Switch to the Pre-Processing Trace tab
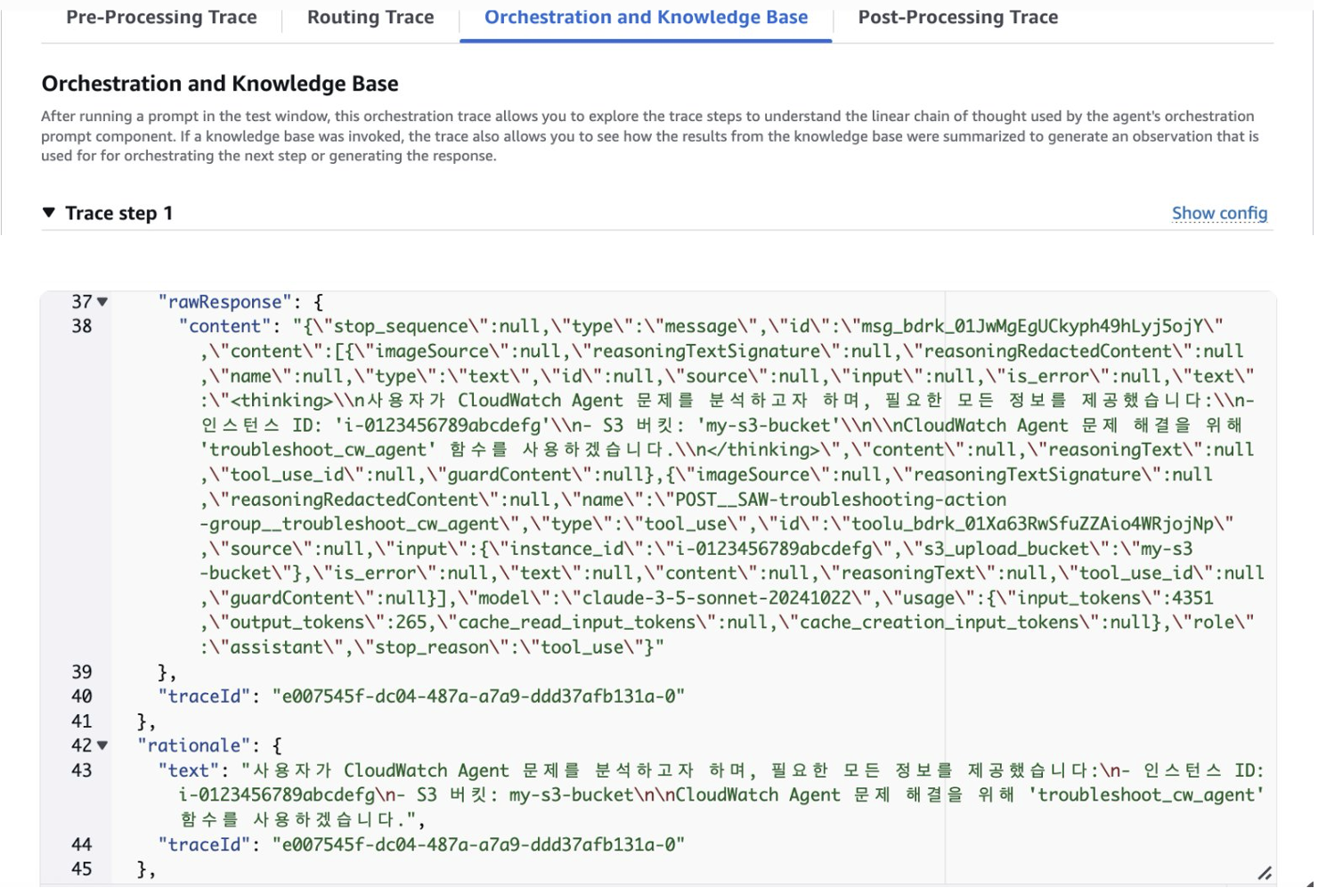This screenshot has height=896, width=1318. (161, 17)
